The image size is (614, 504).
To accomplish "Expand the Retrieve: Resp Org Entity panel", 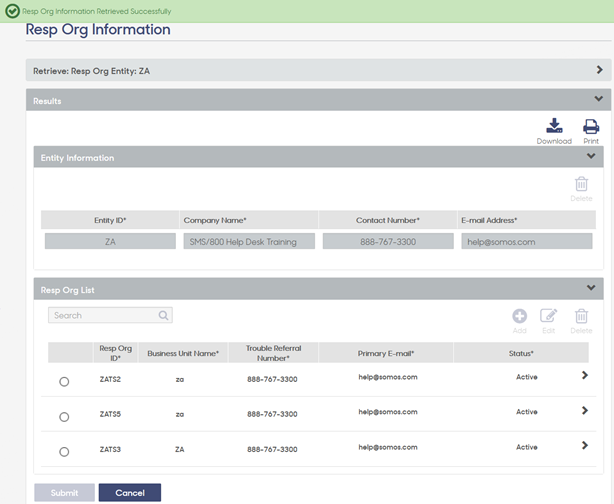I will [599, 70].
